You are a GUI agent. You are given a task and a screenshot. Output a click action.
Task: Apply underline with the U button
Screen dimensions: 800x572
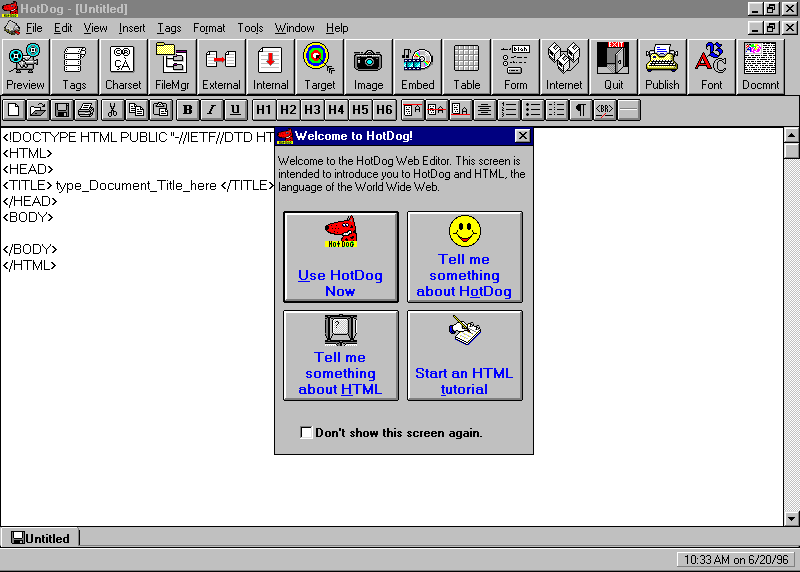pyautogui.click(x=235, y=110)
